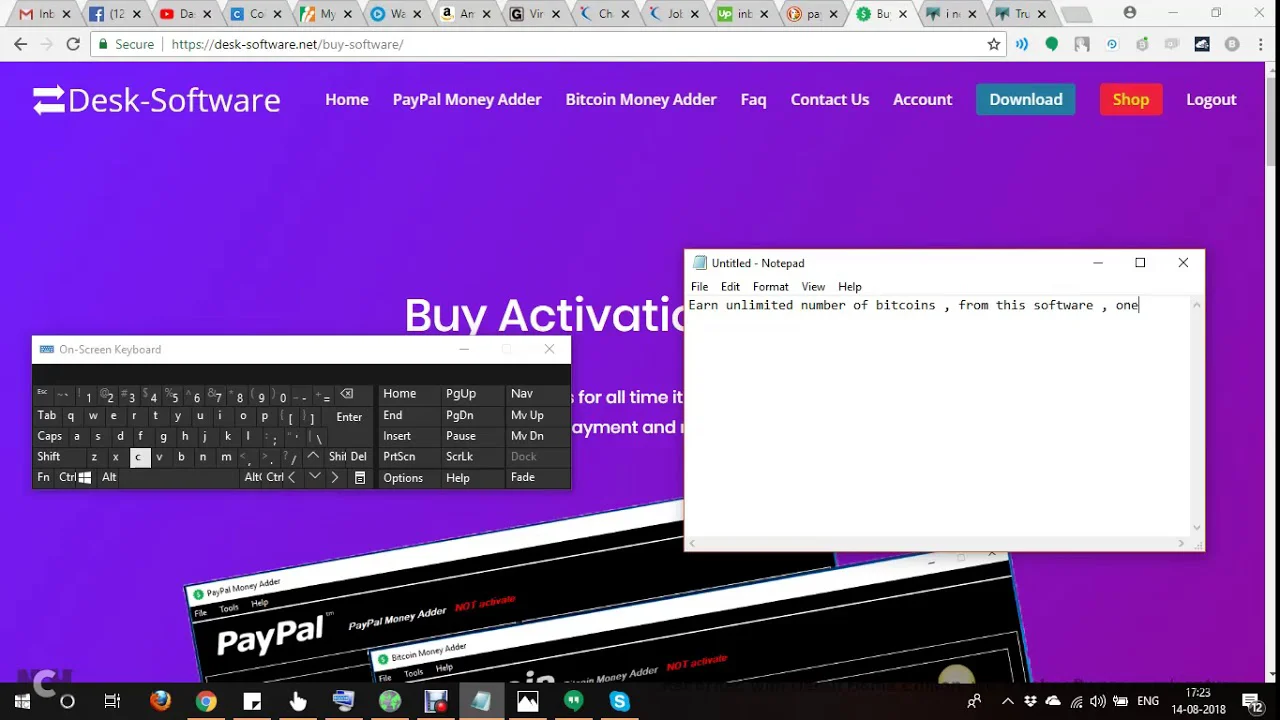This screenshot has width=1280, height=720.
Task: Tap the highlighted c key on On-Screen Keyboard
Action: click(x=138, y=457)
